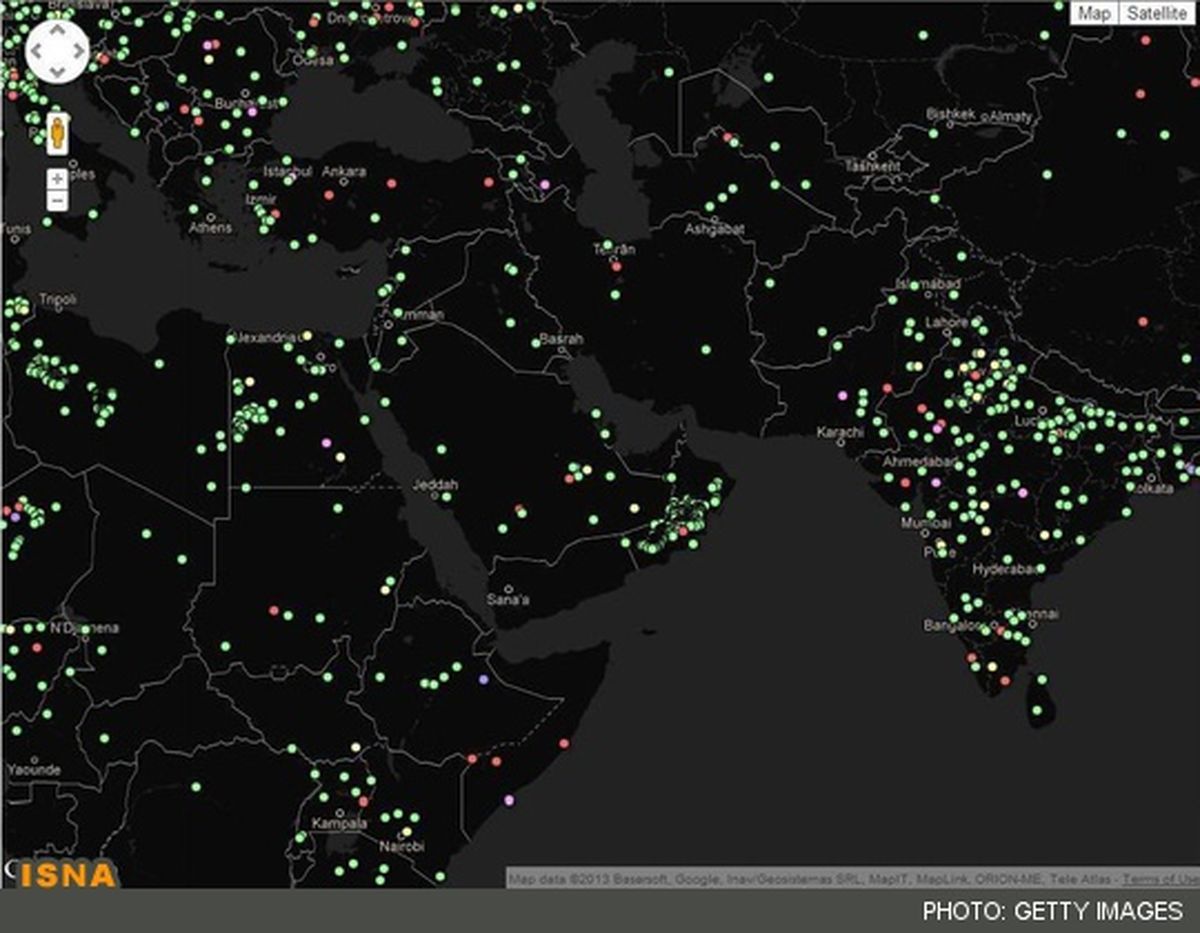Screen dimensions: 1200x933
Task: Switch to Map view
Action: click(x=1093, y=13)
